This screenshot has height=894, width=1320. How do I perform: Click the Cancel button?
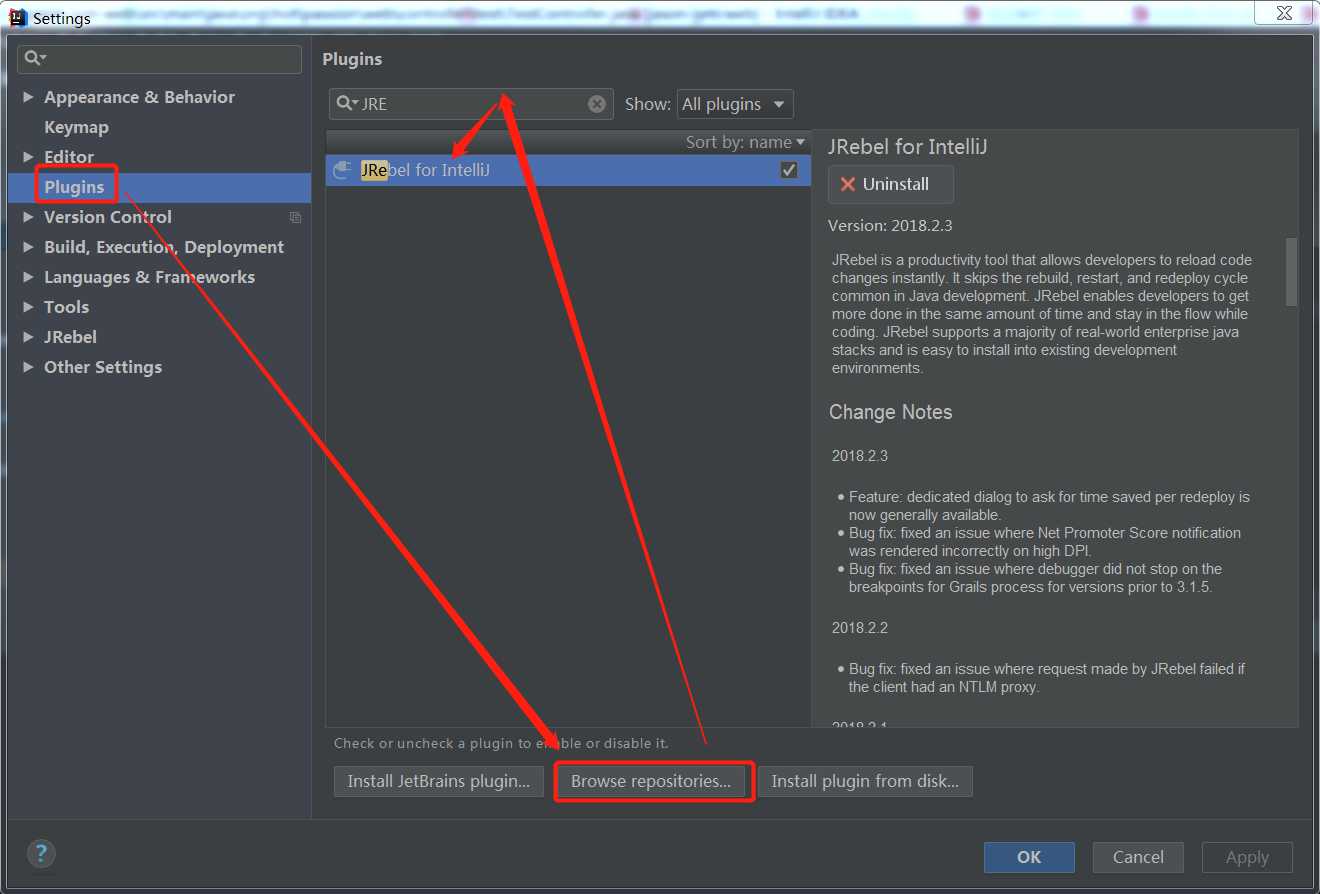click(1138, 857)
